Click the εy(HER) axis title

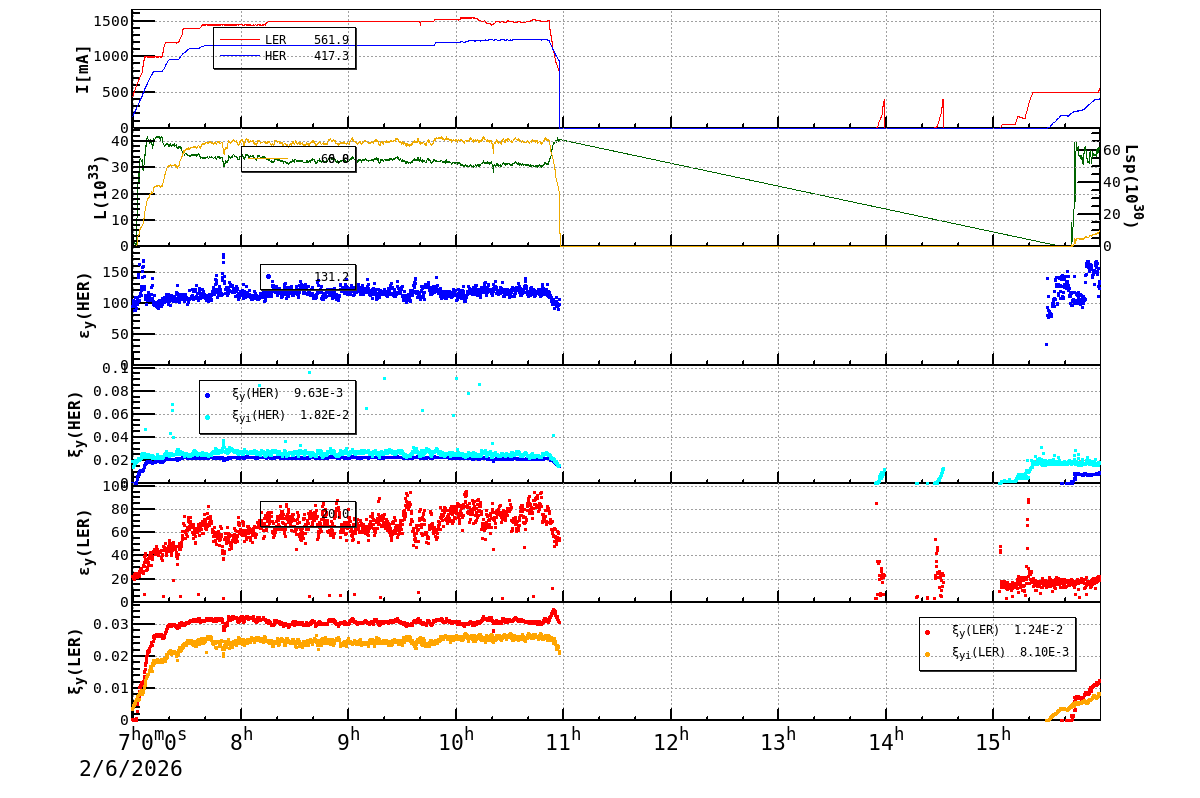[84, 304]
